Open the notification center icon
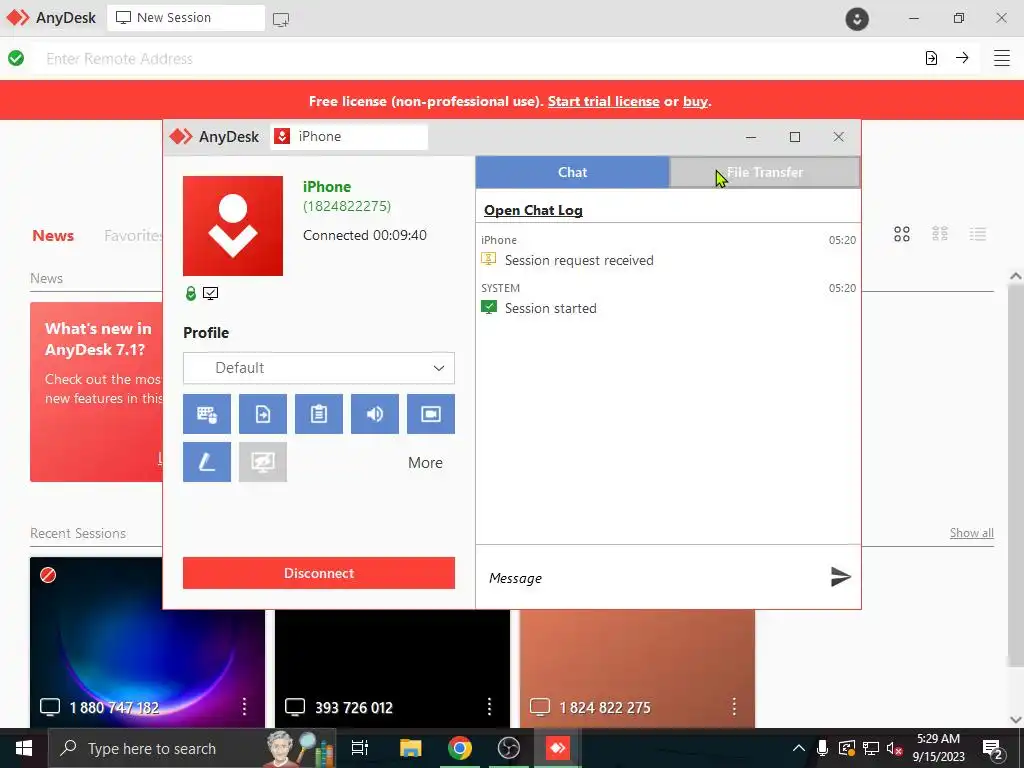The height and width of the screenshot is (768, 1024). coord(993,749)
